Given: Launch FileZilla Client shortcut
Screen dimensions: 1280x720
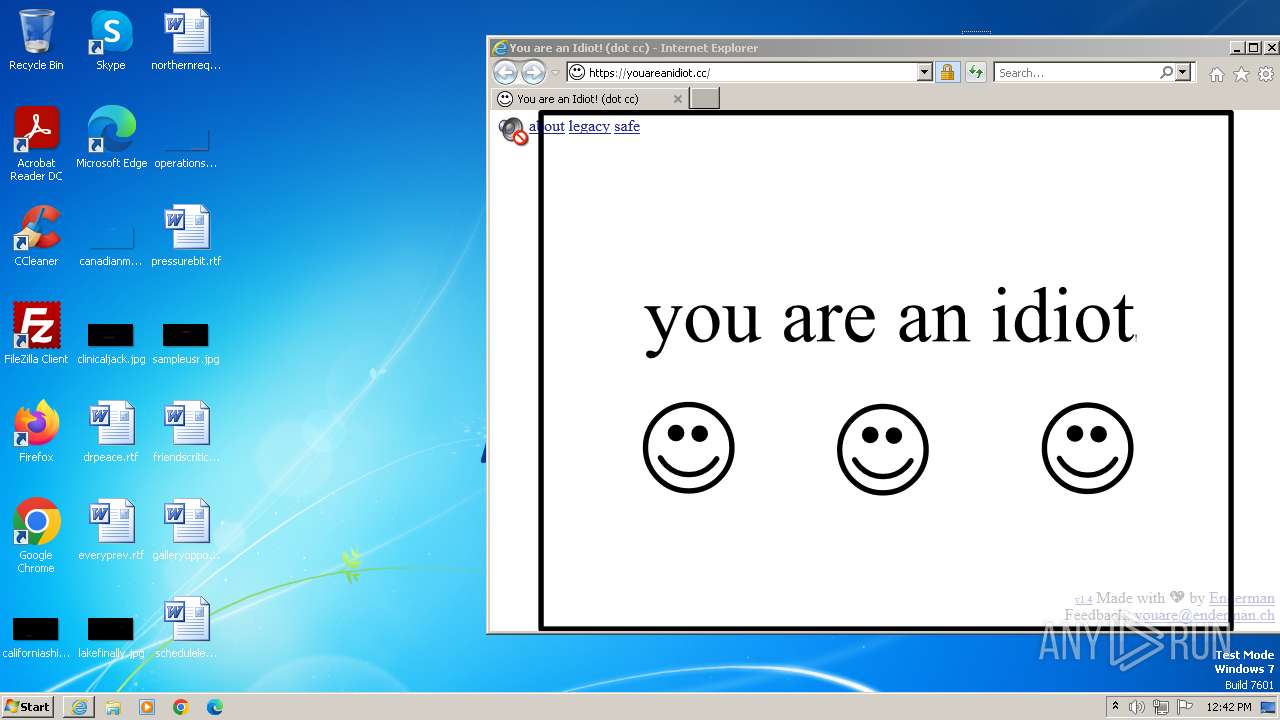Looking at the screenshot, I should 36,334.
